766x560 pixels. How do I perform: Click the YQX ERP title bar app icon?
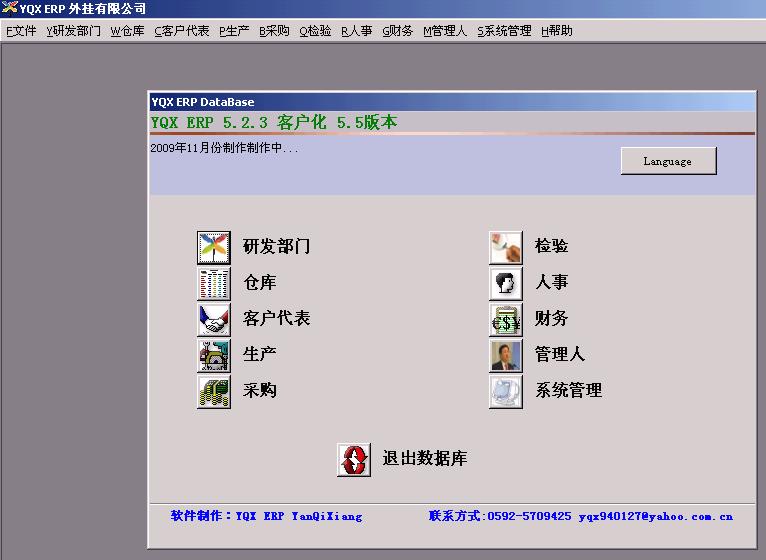point(9,8)
